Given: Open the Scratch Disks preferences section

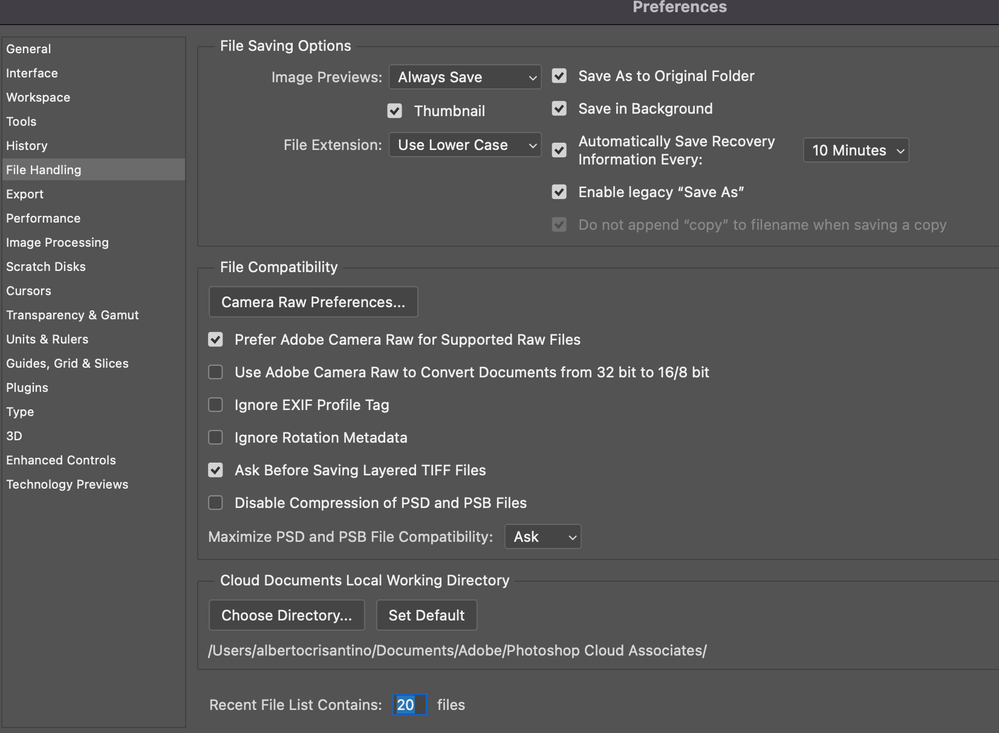Looking at the screenshot, I should pos(46,267).
